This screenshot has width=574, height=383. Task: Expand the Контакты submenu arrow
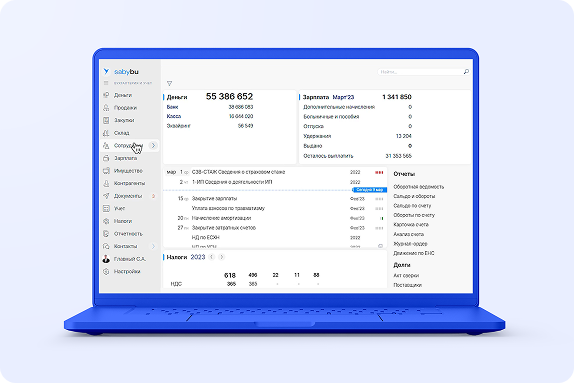(153, 246)
